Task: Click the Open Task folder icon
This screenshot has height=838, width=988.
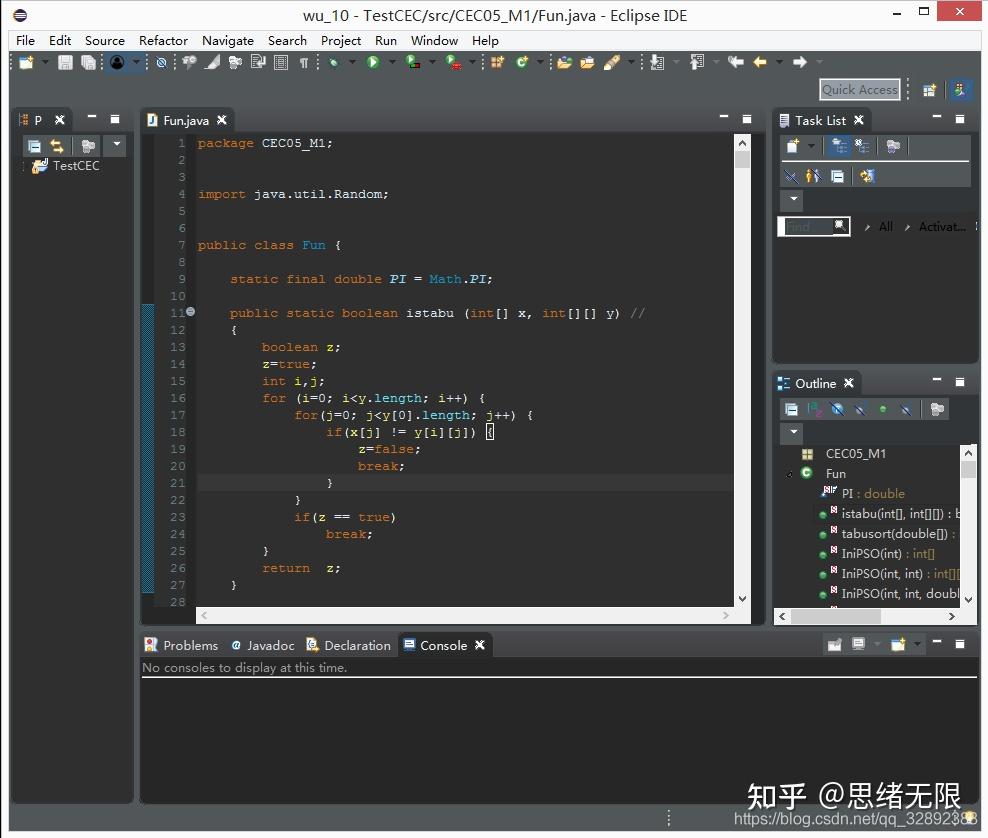Action: 587,62
